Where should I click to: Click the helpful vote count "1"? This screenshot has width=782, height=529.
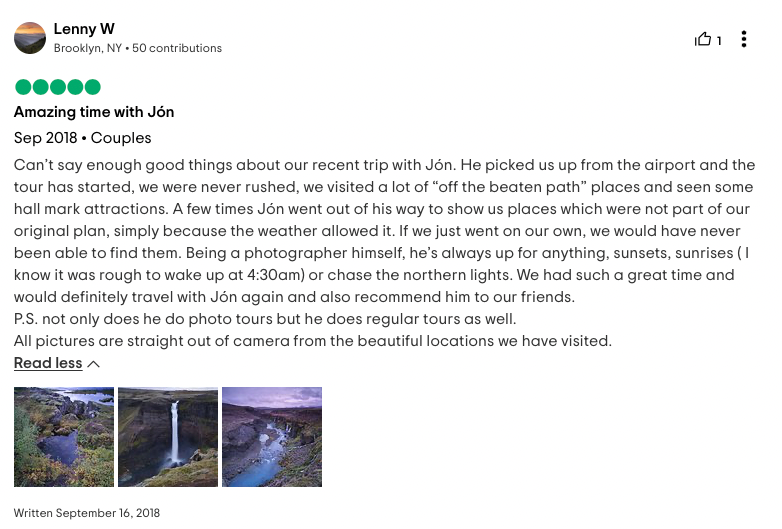[x=719, y=41]
